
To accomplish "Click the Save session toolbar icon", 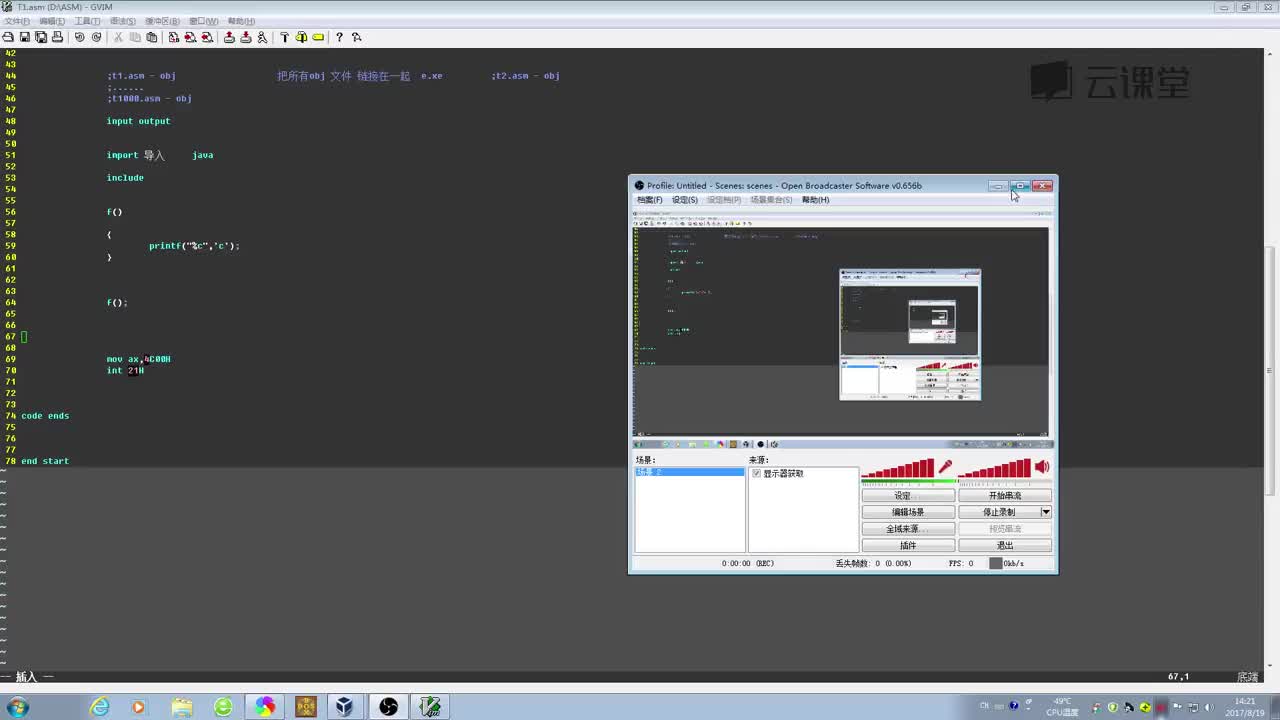I will (x=246, y=37).
